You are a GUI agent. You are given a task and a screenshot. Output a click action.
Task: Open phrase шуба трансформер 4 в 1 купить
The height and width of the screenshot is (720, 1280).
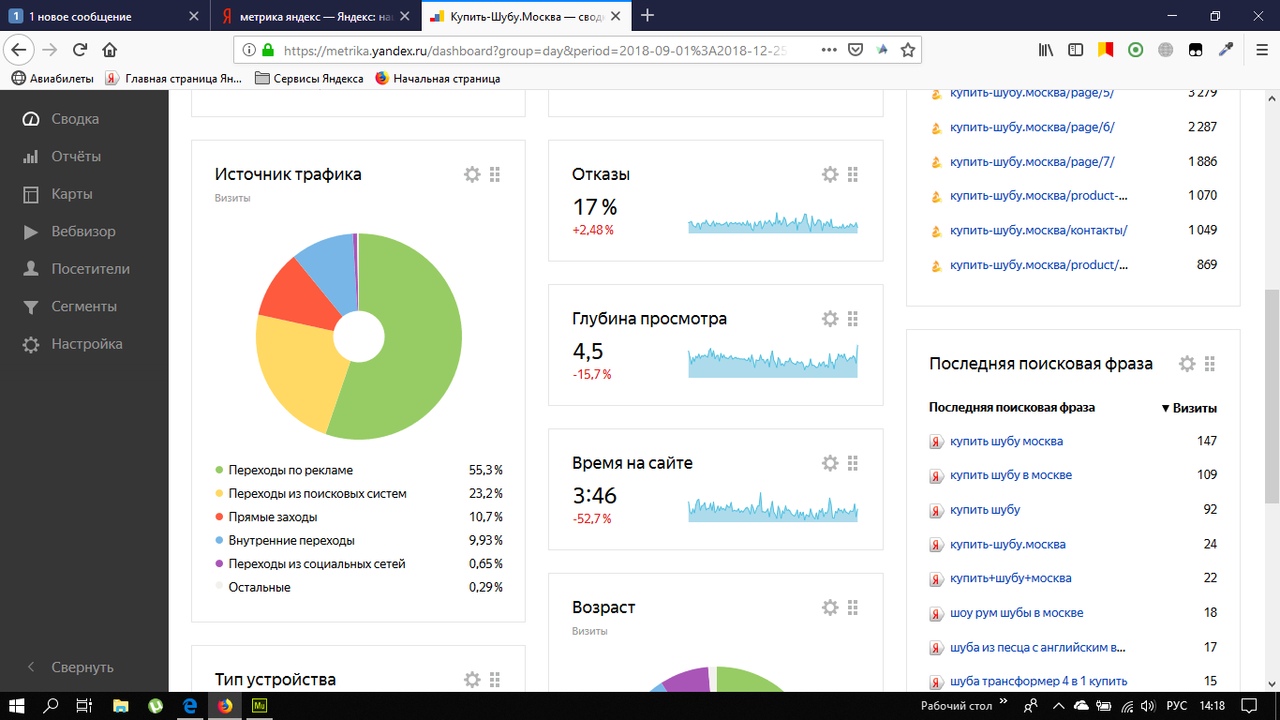(x=1038, y=681)
